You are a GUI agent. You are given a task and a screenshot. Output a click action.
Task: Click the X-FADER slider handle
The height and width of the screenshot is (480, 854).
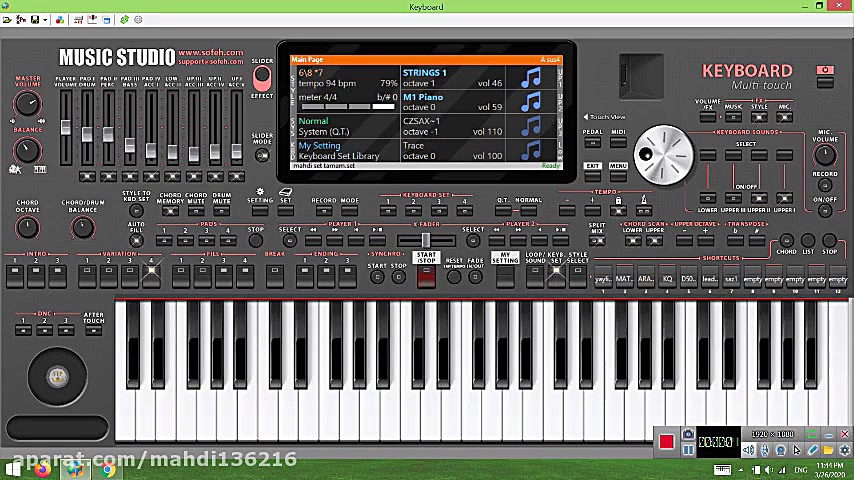coord(426,240)
